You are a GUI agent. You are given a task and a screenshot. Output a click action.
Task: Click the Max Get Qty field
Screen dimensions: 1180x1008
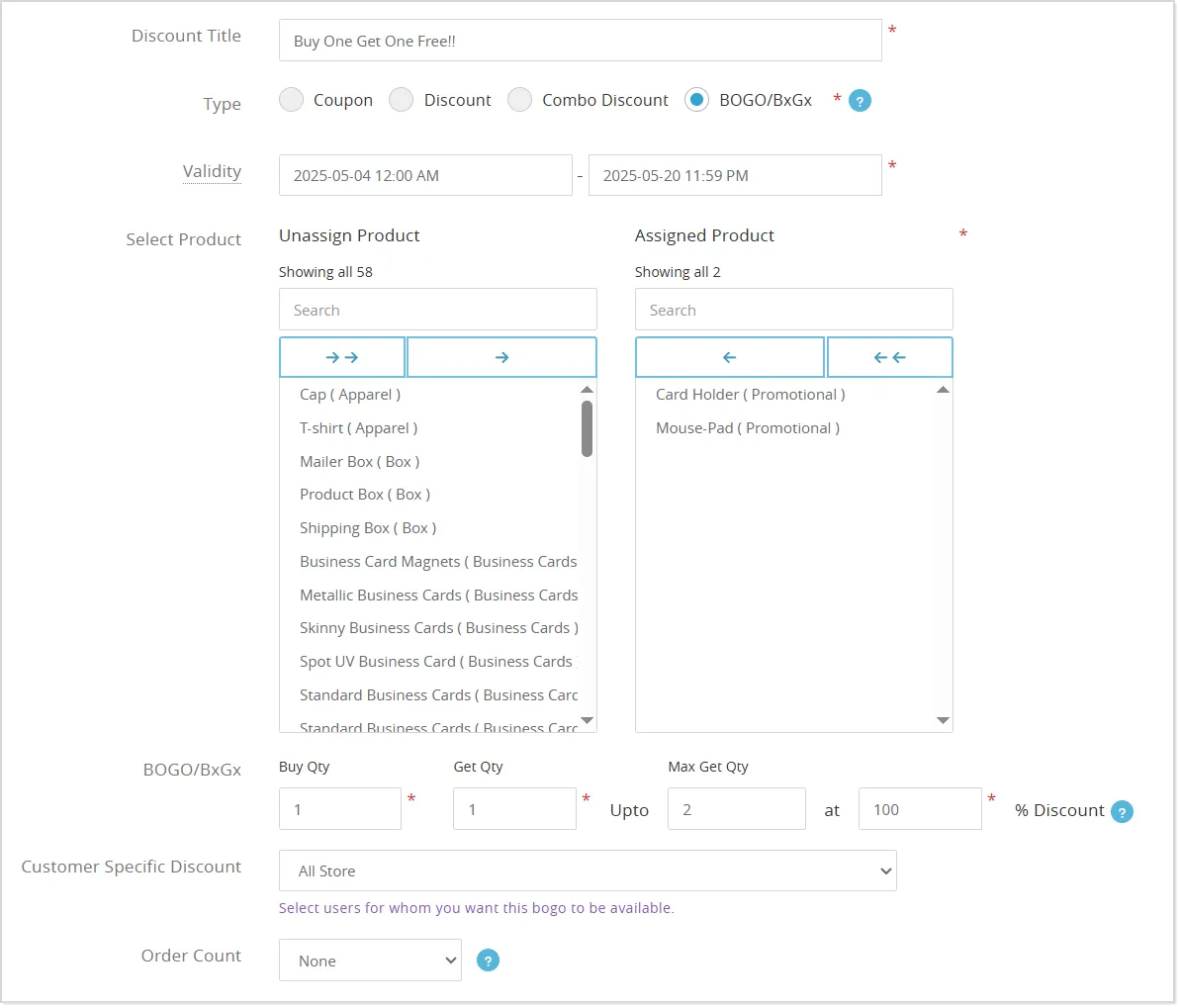pos(737,810)
